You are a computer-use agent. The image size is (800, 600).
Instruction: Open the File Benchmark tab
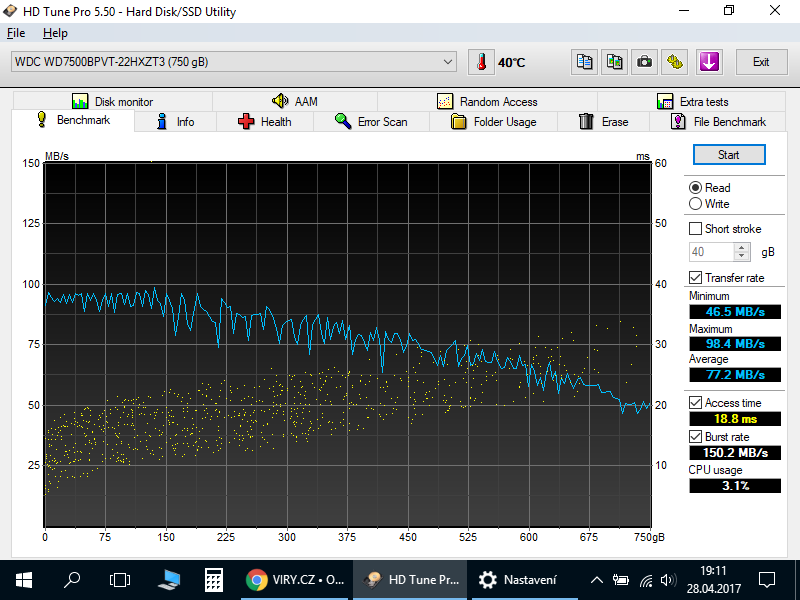717,122
